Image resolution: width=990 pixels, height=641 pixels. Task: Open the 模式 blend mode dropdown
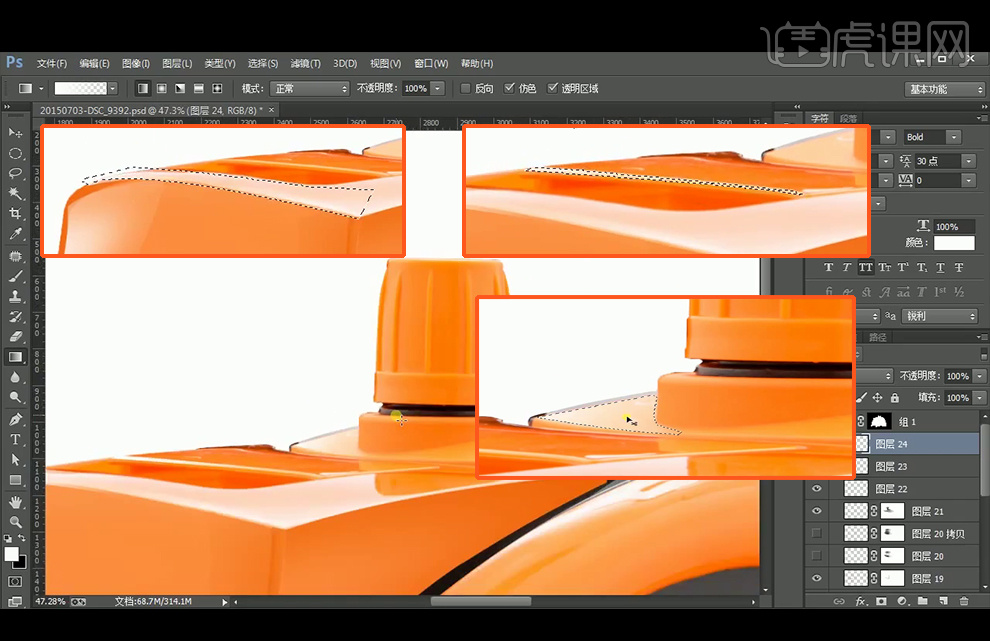pyautogui.click(x=309, y=88)
